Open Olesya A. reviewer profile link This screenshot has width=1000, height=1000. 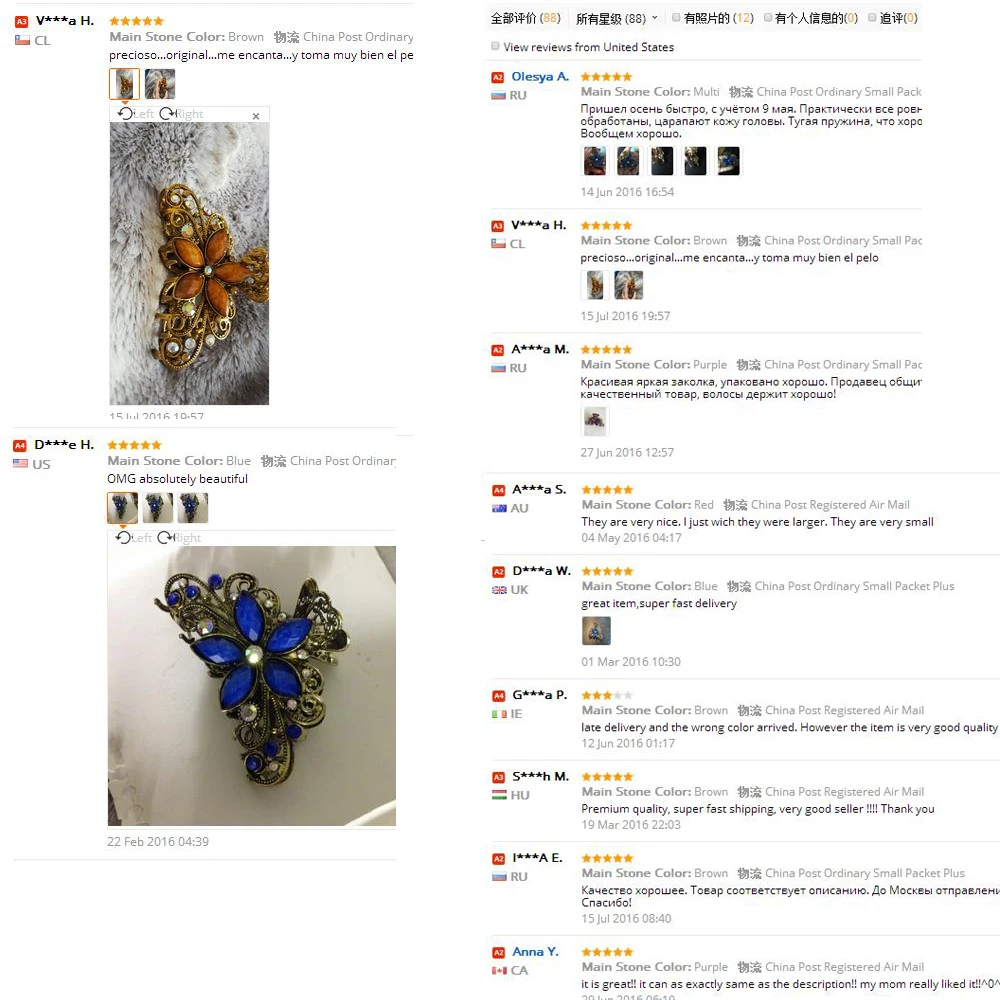[x=540, y=77]
